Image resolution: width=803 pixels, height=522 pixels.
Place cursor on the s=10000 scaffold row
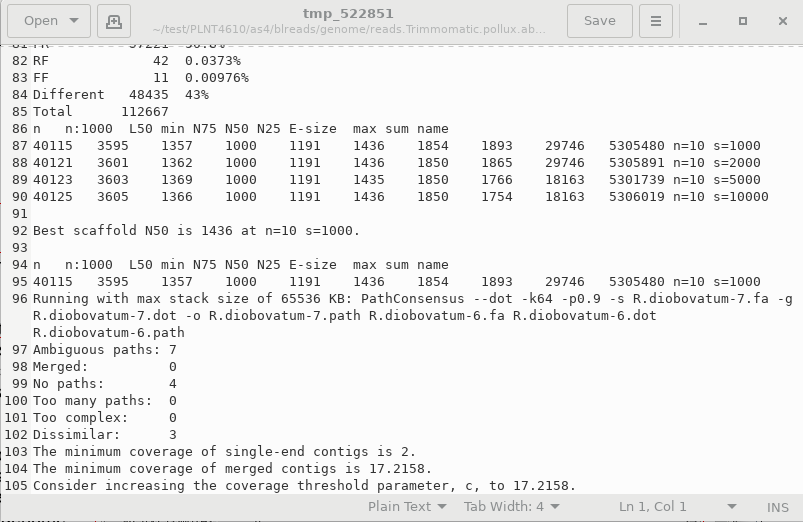coord(400,197)
